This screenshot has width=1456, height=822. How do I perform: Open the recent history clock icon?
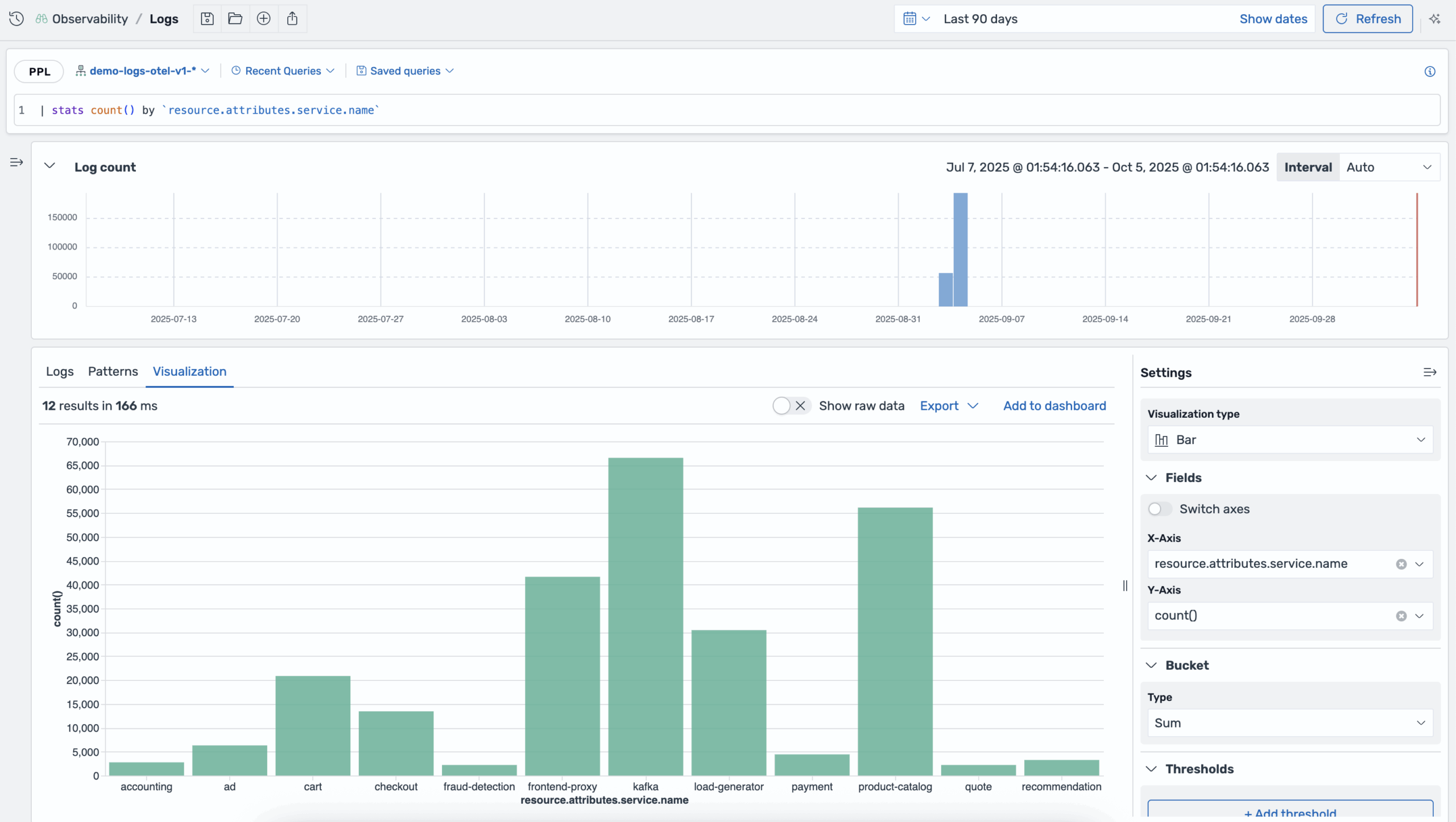click(16, 19)
